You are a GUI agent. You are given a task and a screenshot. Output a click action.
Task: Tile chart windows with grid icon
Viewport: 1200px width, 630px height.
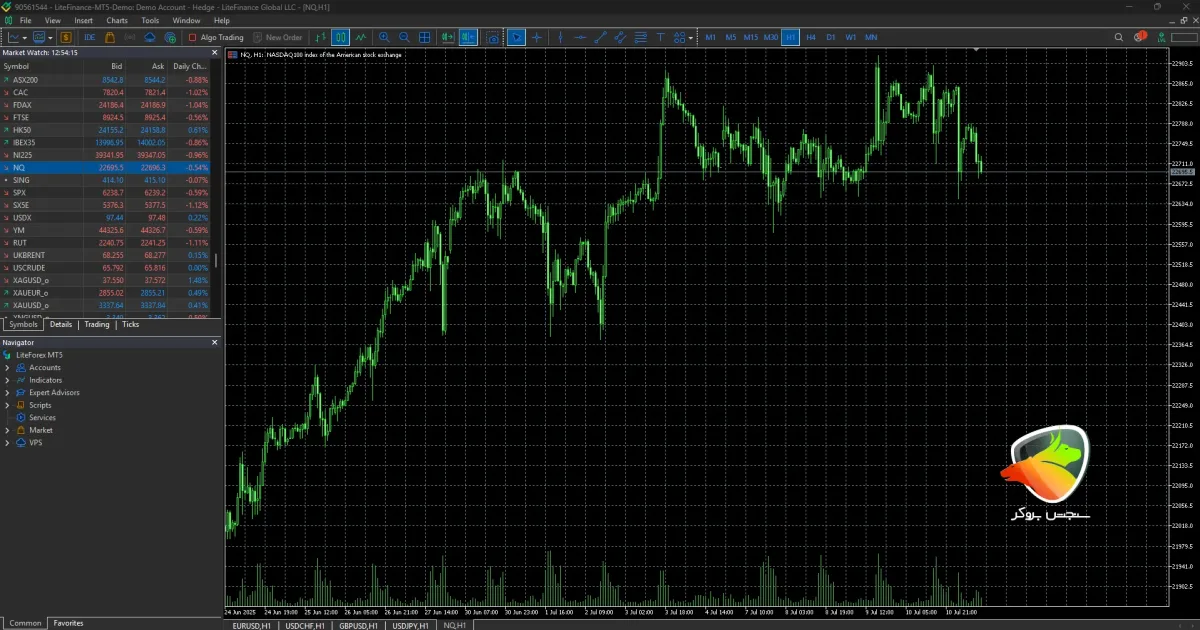click(424, 37)
